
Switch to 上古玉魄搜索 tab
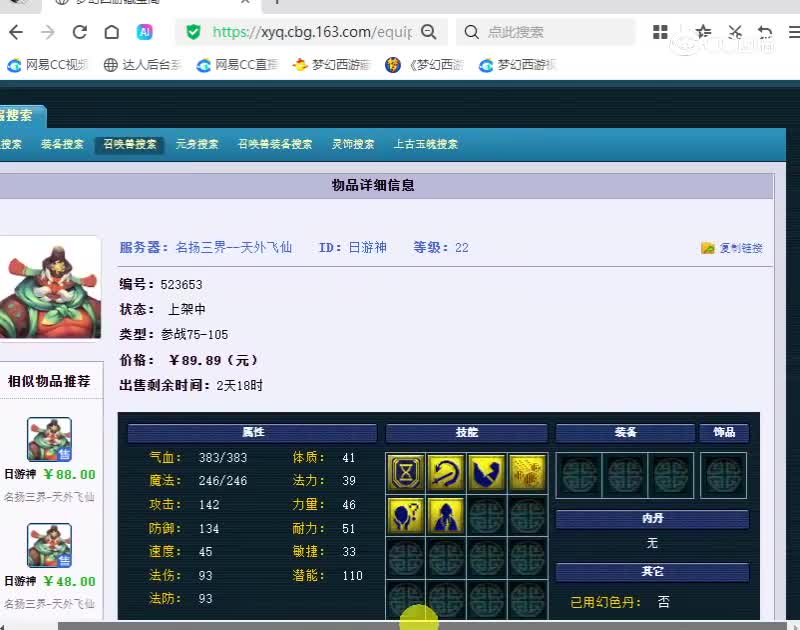tap(426, 144)
